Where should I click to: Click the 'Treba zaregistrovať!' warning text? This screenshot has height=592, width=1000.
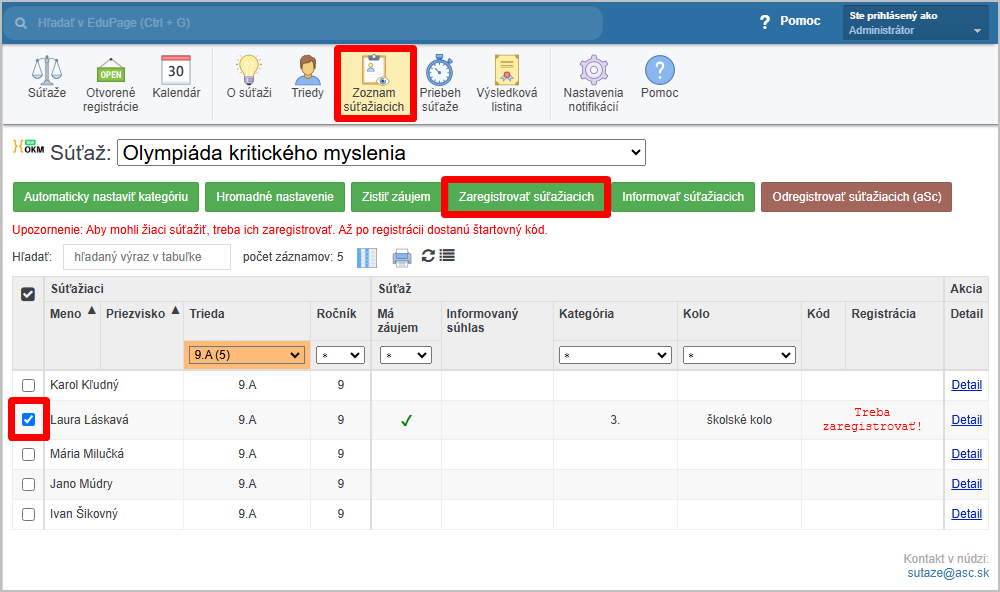(x=872, y=419)
